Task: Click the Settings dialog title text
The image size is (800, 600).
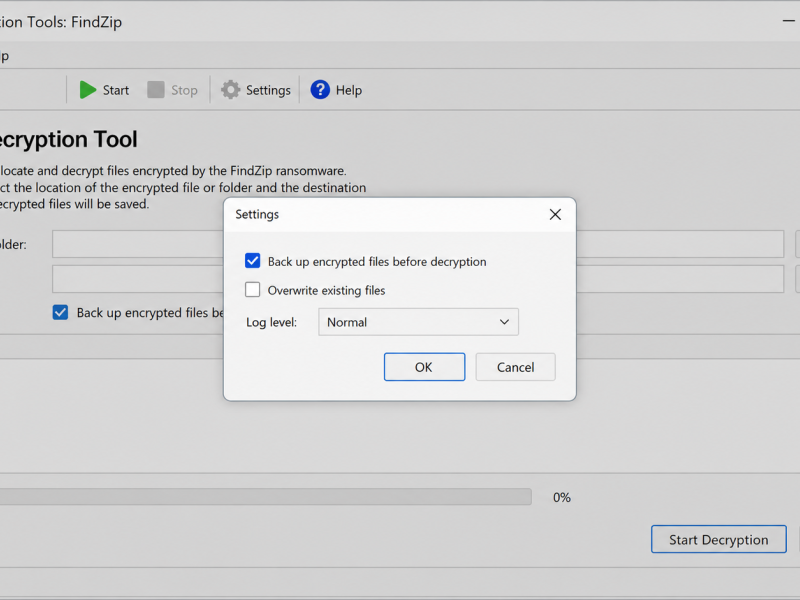Action: point(257,214)
